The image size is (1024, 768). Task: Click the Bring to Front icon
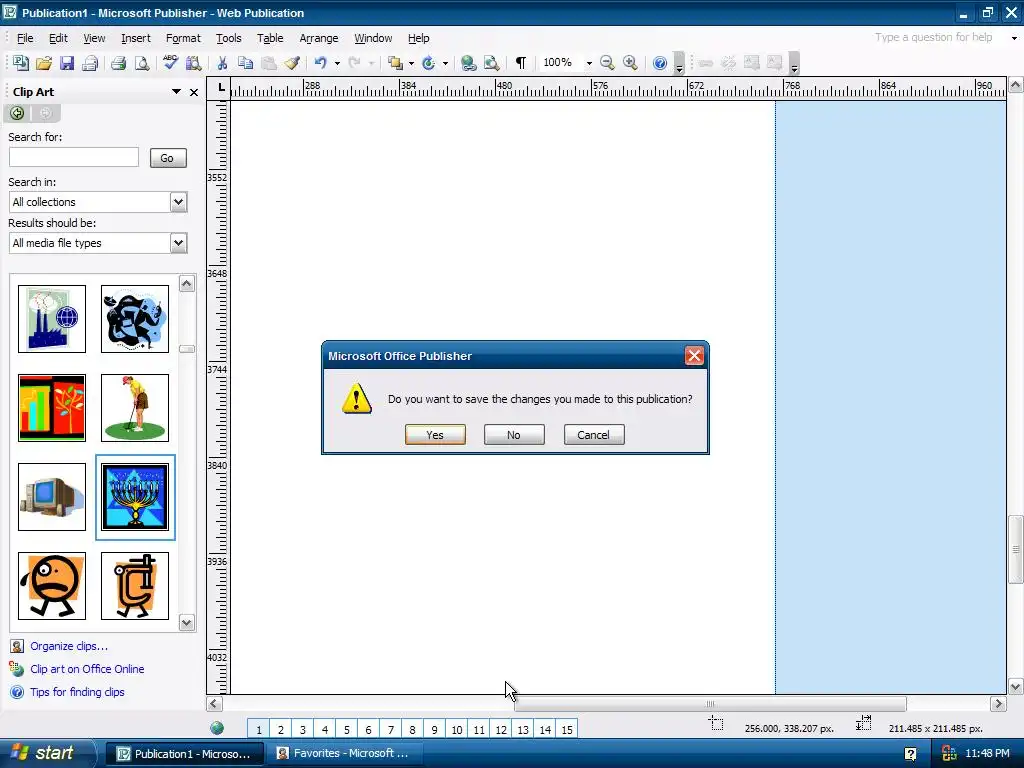pyautogui.click(x=394, y=63)
